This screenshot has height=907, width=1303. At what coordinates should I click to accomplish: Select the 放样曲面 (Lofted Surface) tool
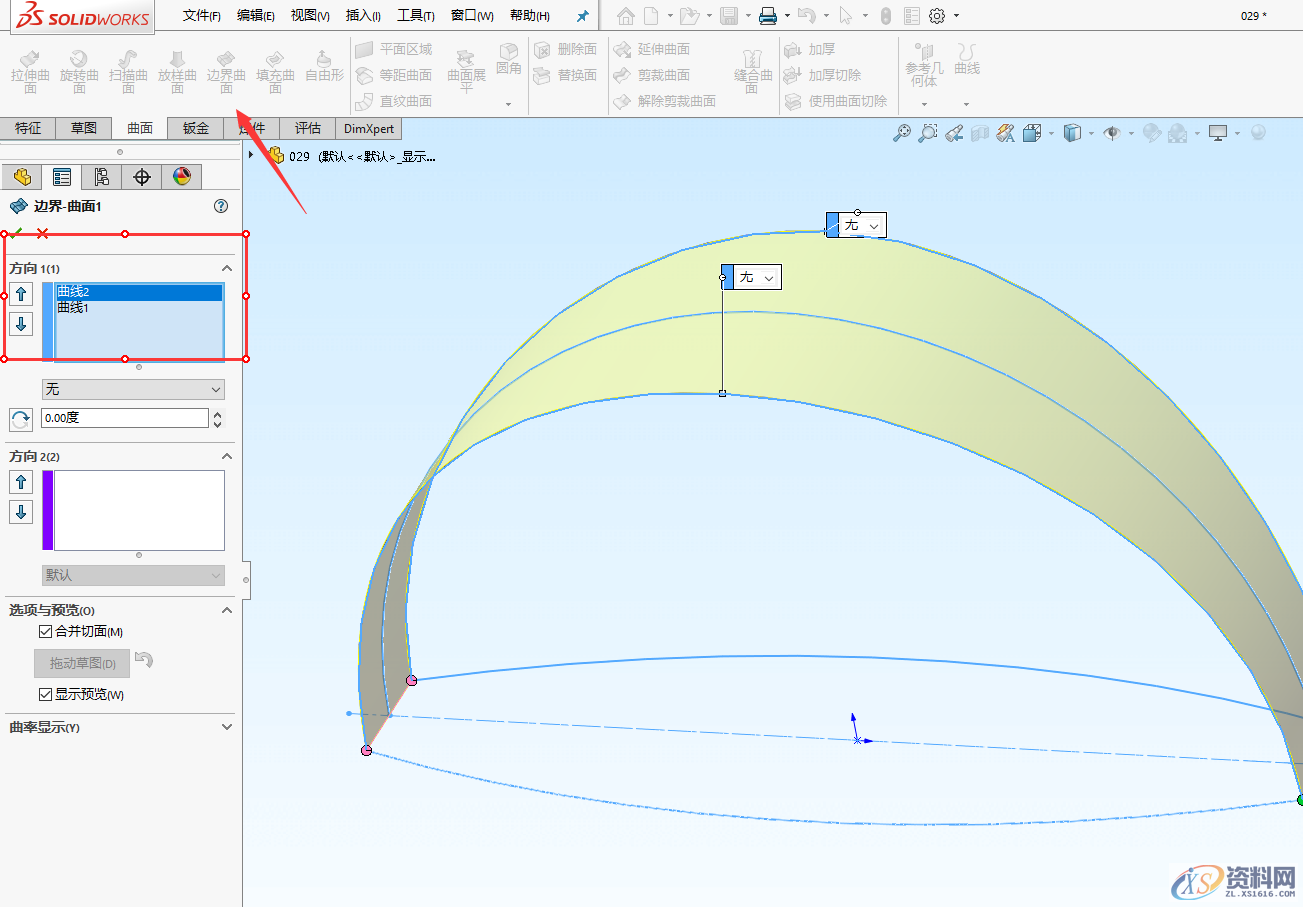(x=177, y=72)
